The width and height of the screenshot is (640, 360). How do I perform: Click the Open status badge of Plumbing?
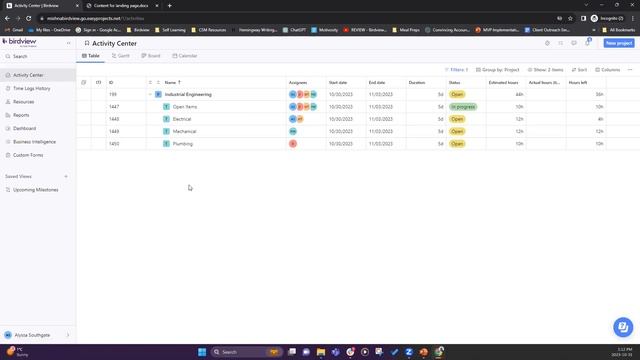click(x=457, y=144)
